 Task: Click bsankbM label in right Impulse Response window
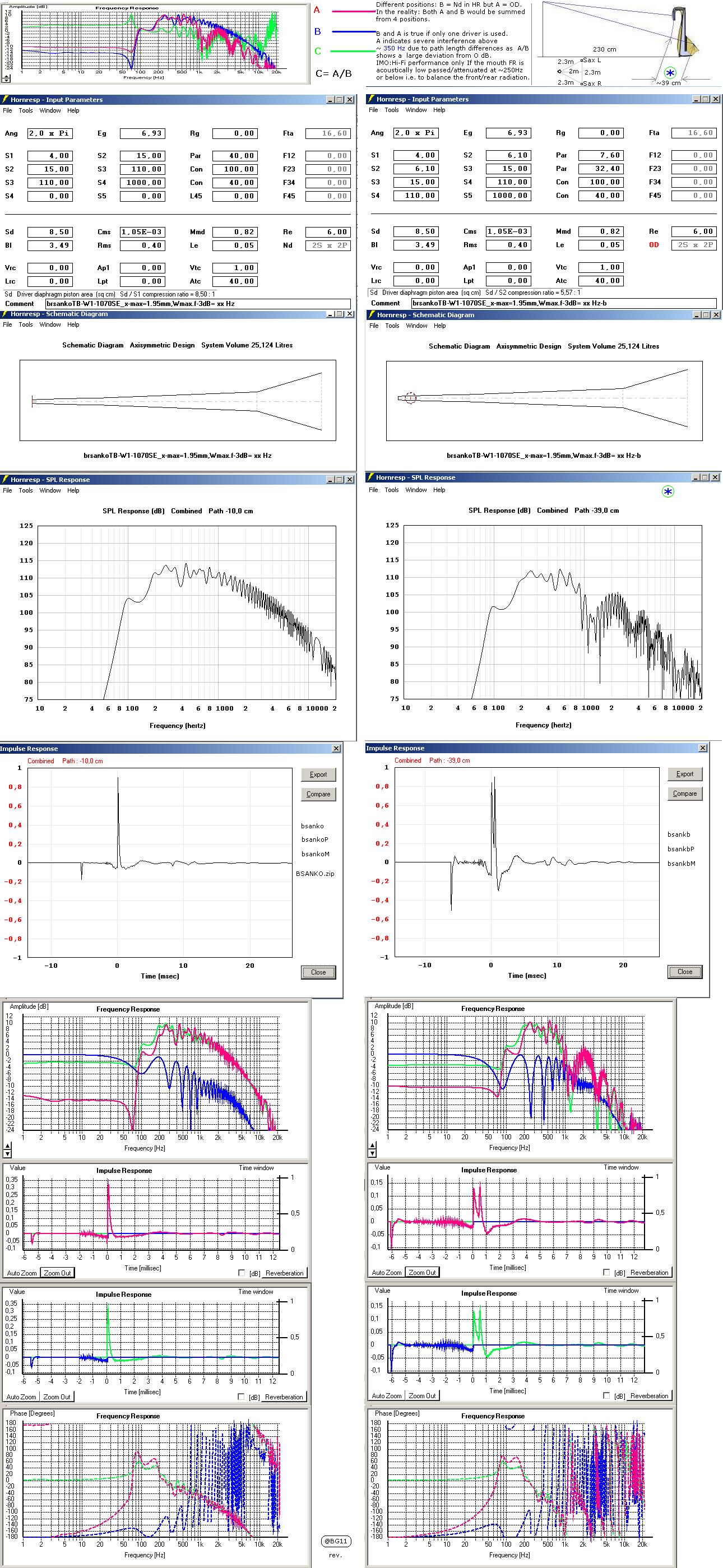point(681,864)
